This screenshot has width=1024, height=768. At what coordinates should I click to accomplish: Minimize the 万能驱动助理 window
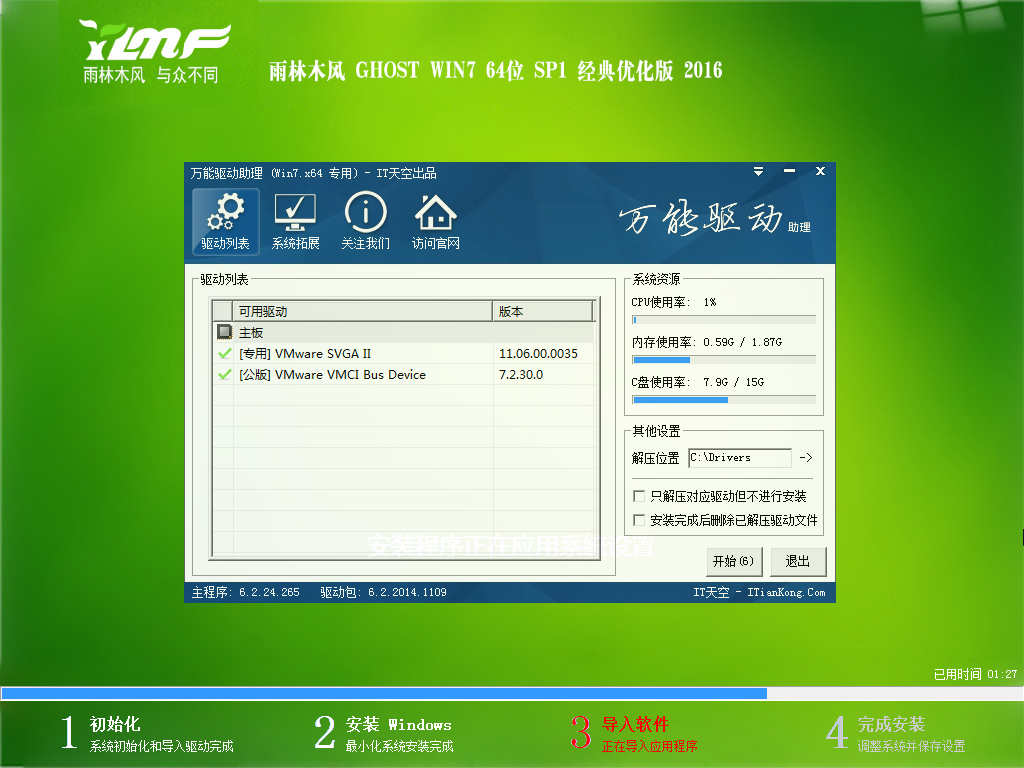point(790,171)
